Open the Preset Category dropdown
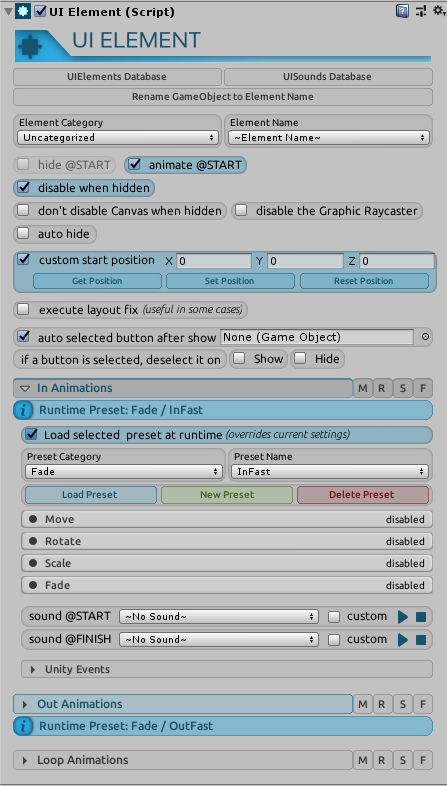Image resolution: width=447 pixels, height=786 pixels. (x=123, y=472)
